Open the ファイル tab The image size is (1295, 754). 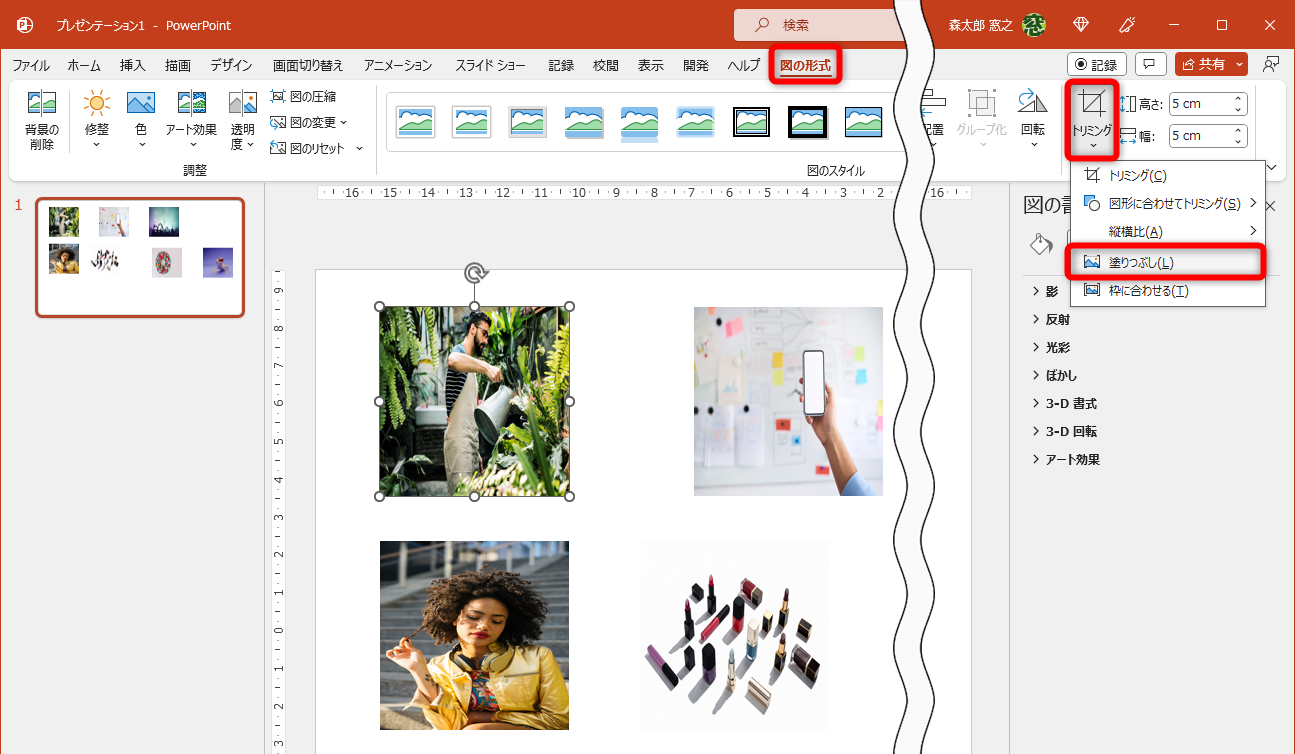[31, 65]
